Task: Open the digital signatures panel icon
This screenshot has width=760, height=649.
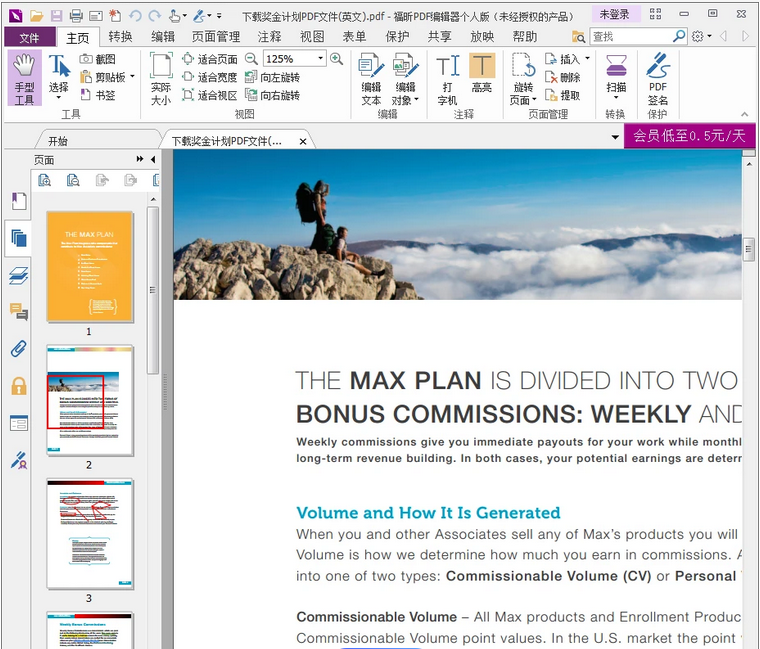Action: (19, 460)
